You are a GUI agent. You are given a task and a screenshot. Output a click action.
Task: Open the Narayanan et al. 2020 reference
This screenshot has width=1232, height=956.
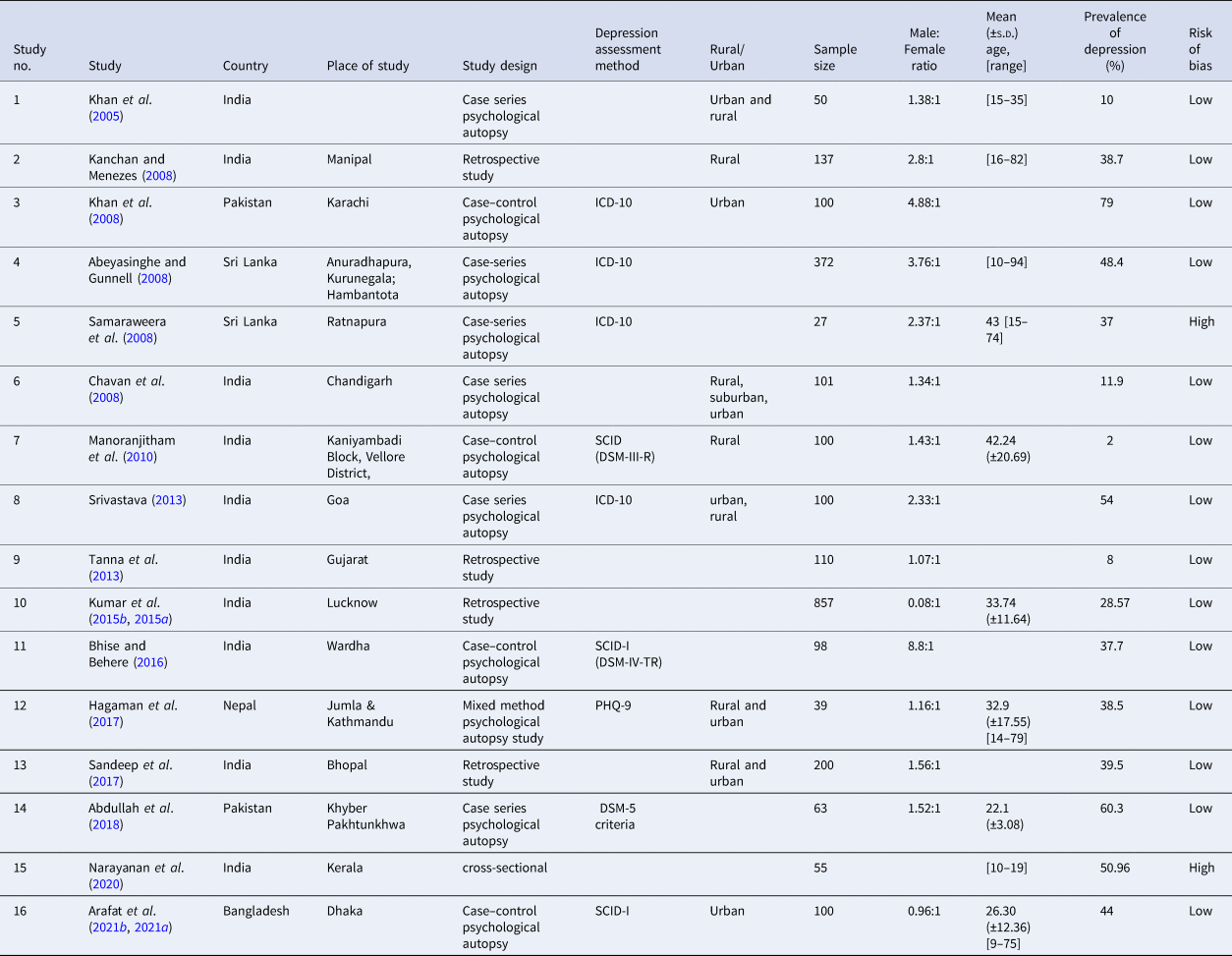coord(107,884)
